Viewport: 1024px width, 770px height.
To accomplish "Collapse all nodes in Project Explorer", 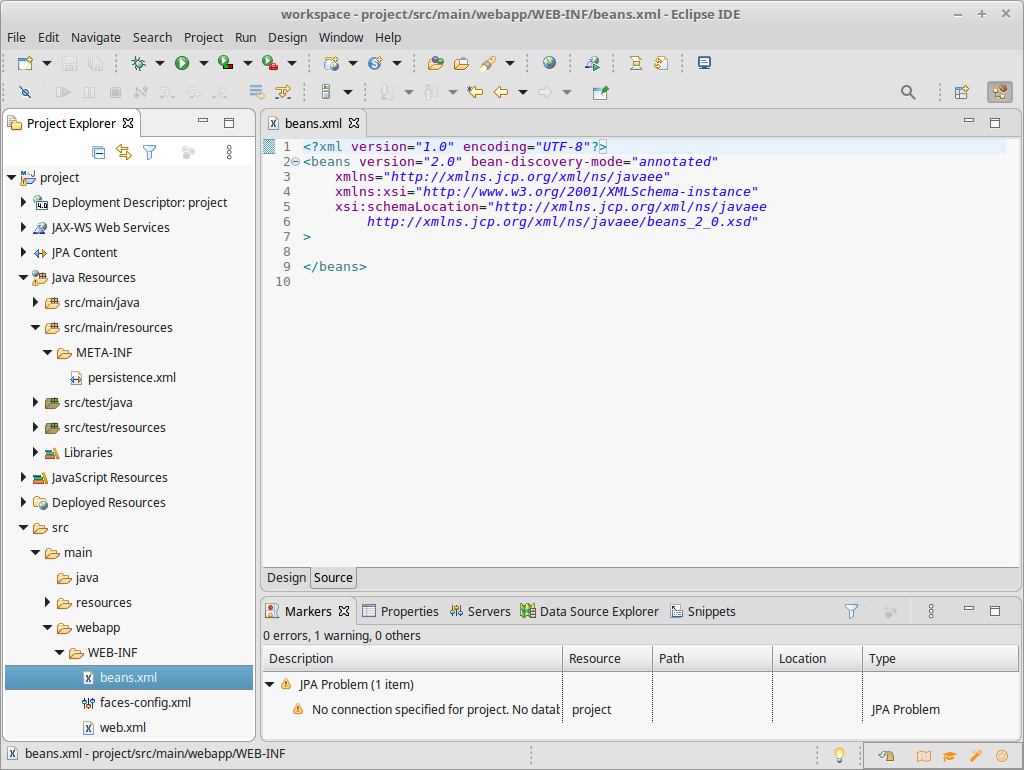I will point(98,151).
